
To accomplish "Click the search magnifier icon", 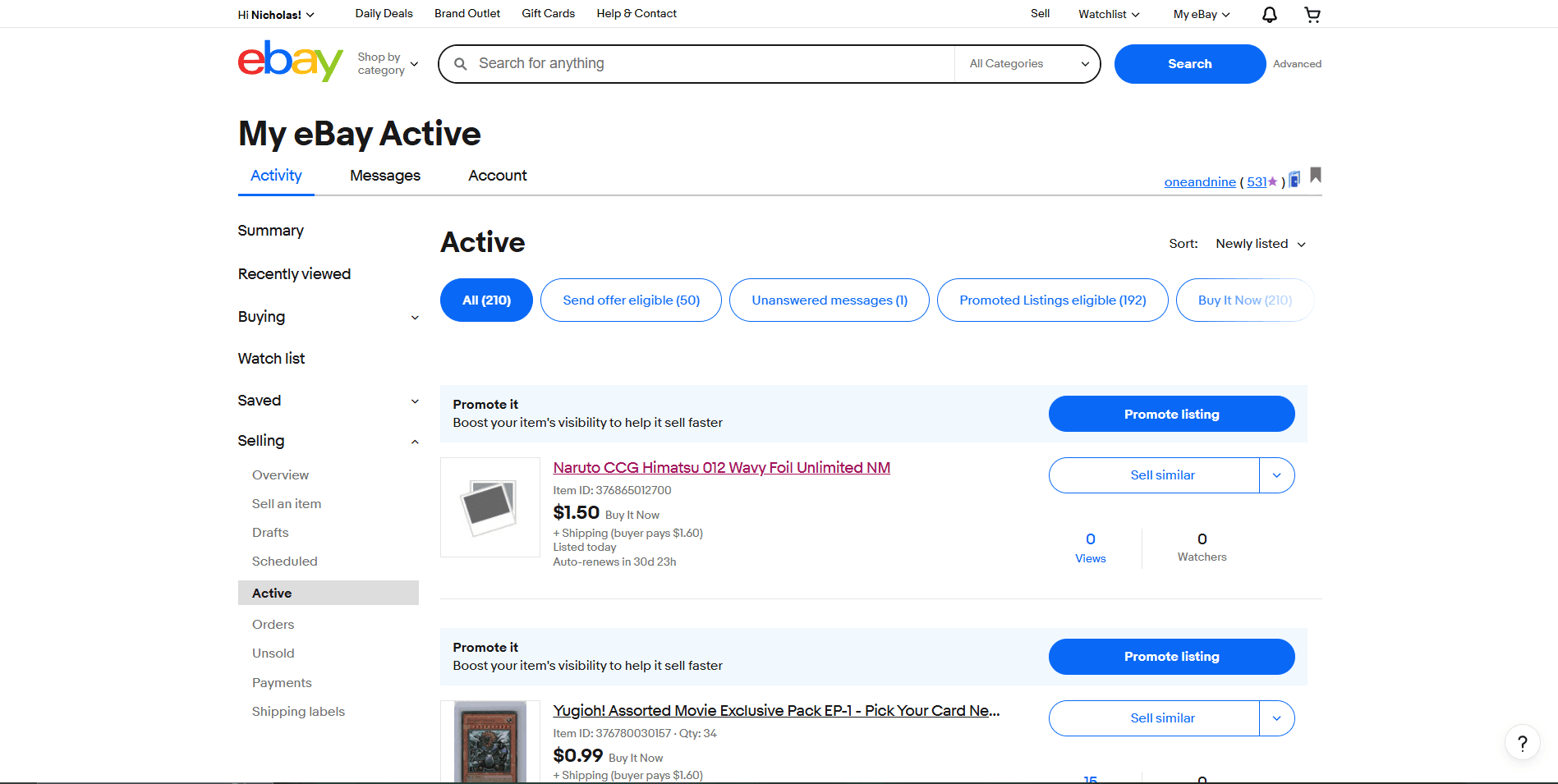I will [461, 63].
